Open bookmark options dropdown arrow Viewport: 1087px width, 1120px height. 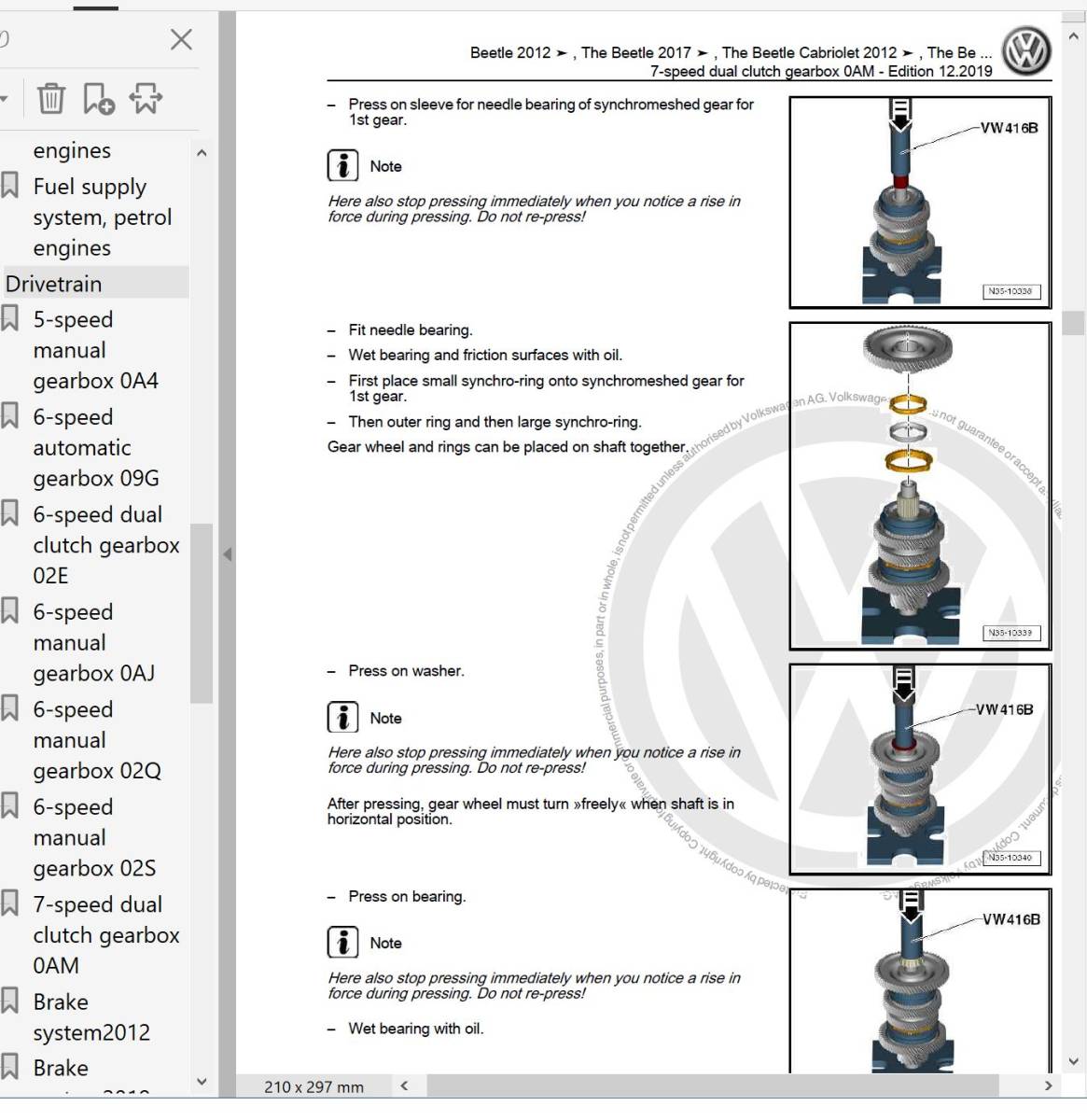coord(4,99)
